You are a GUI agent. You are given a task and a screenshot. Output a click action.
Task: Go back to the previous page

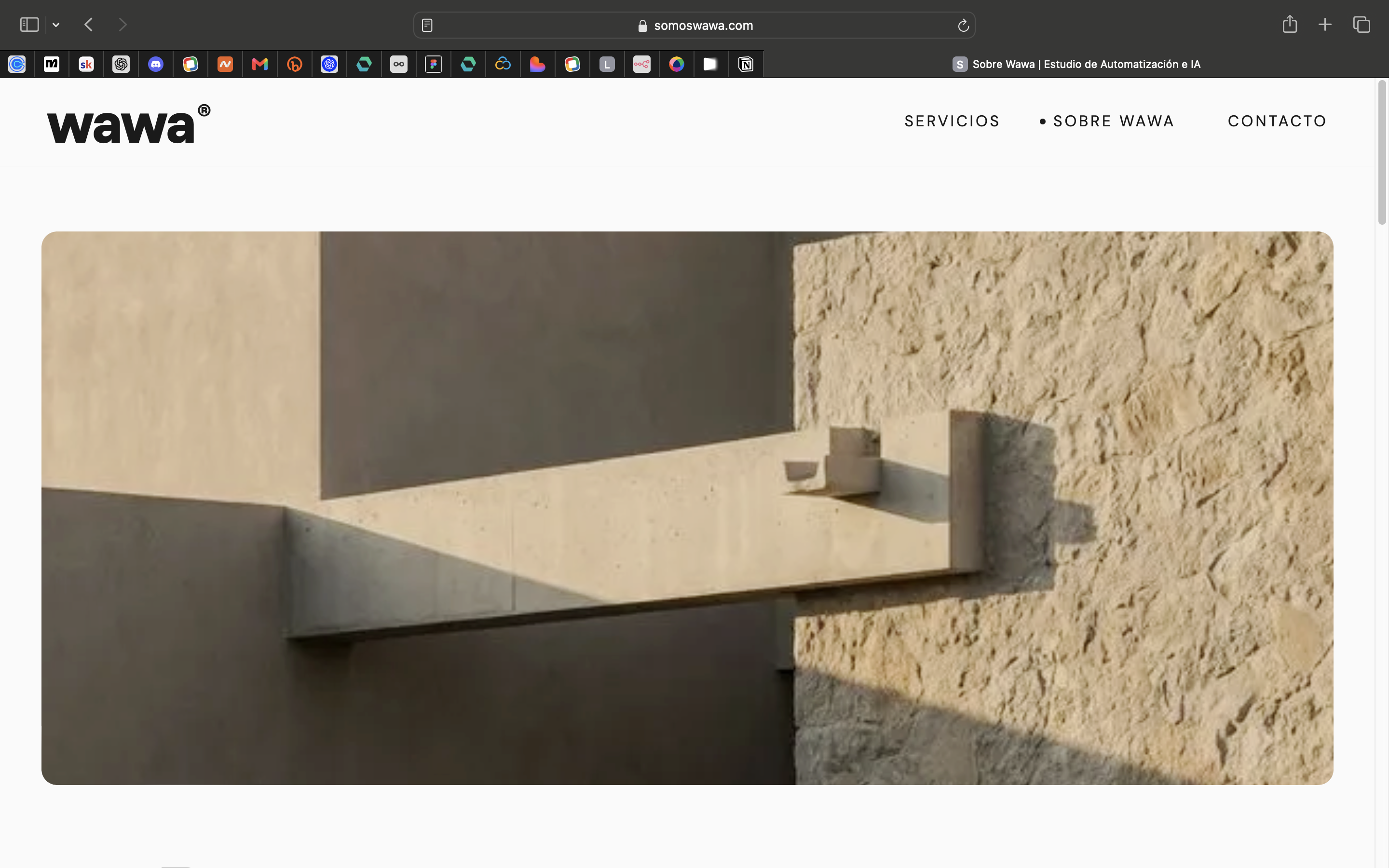coord(88,25)
